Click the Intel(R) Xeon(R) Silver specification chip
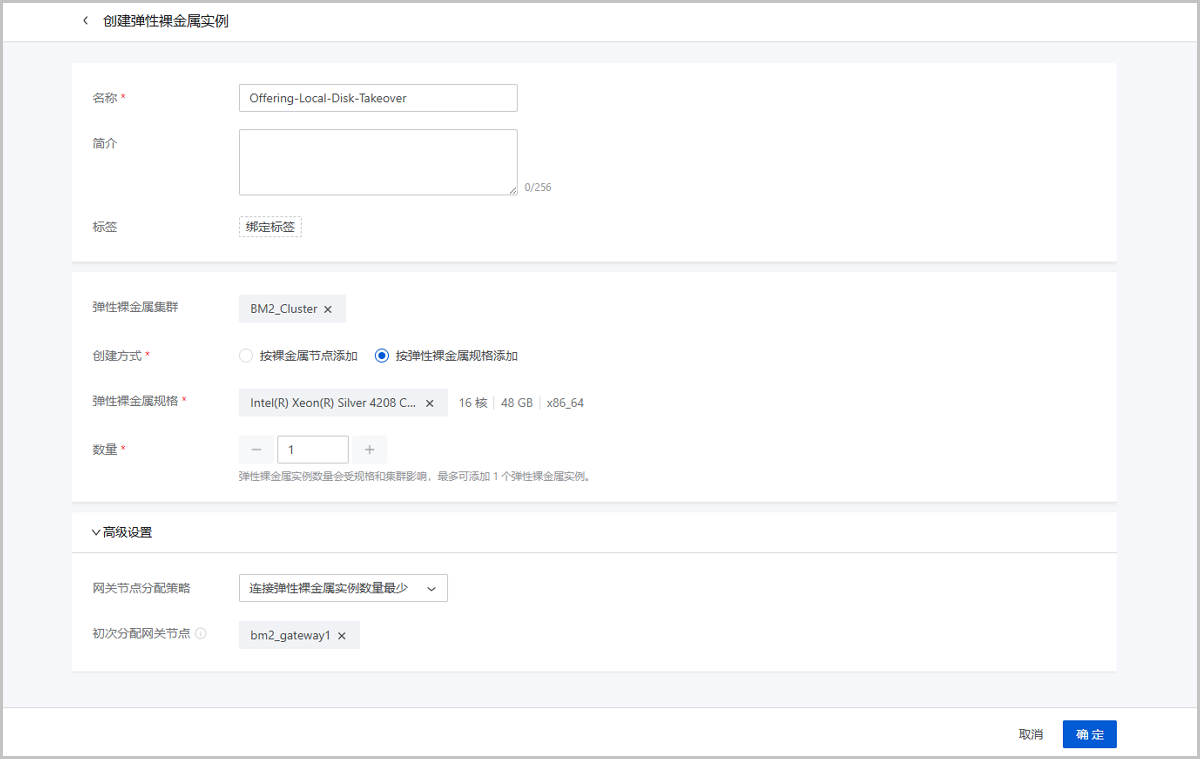Viewport: 1200px width, 759px height. click(332, 403)
